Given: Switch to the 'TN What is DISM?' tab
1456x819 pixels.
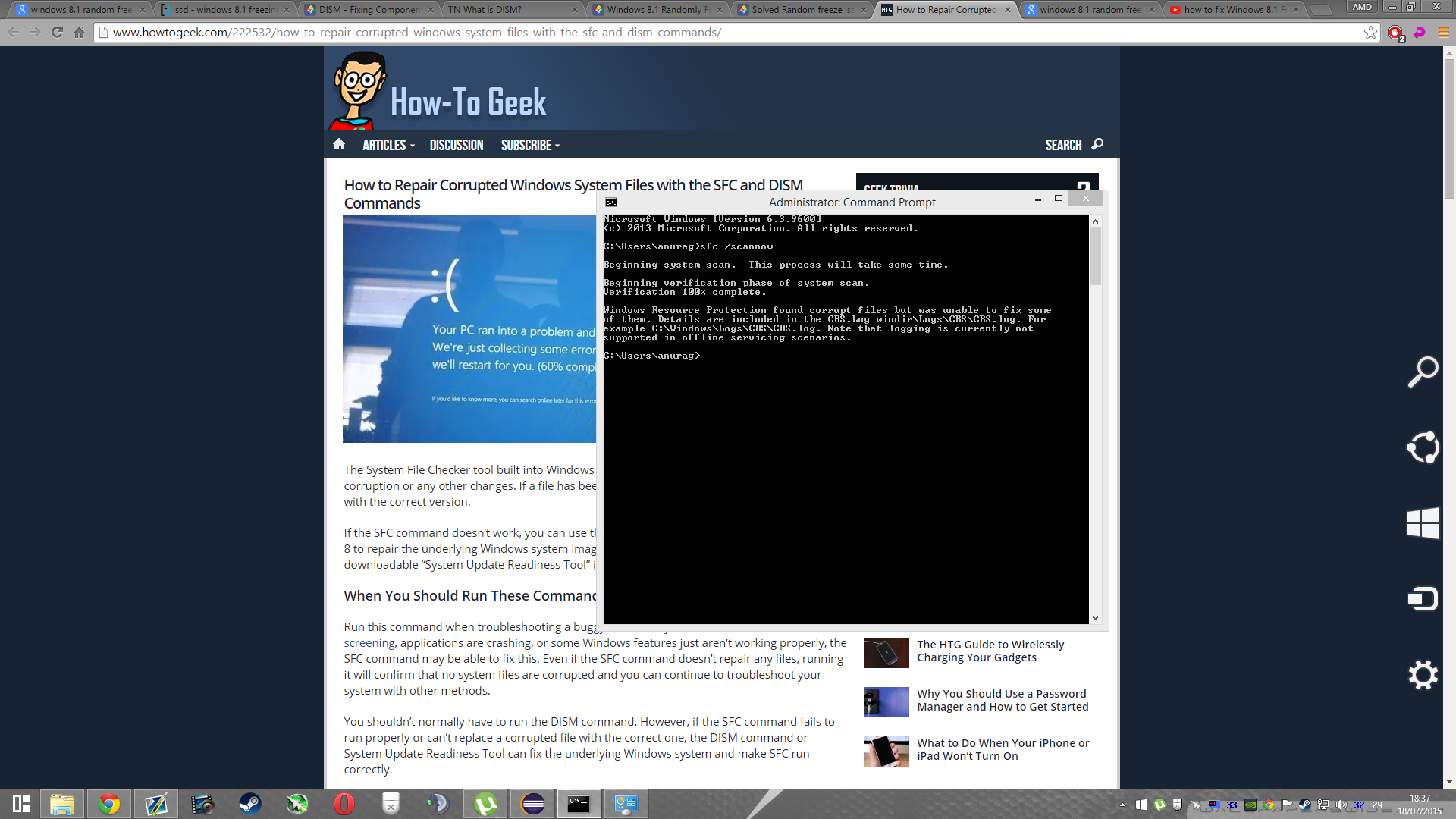Looking at the screenshot, I should click(493, 10).
